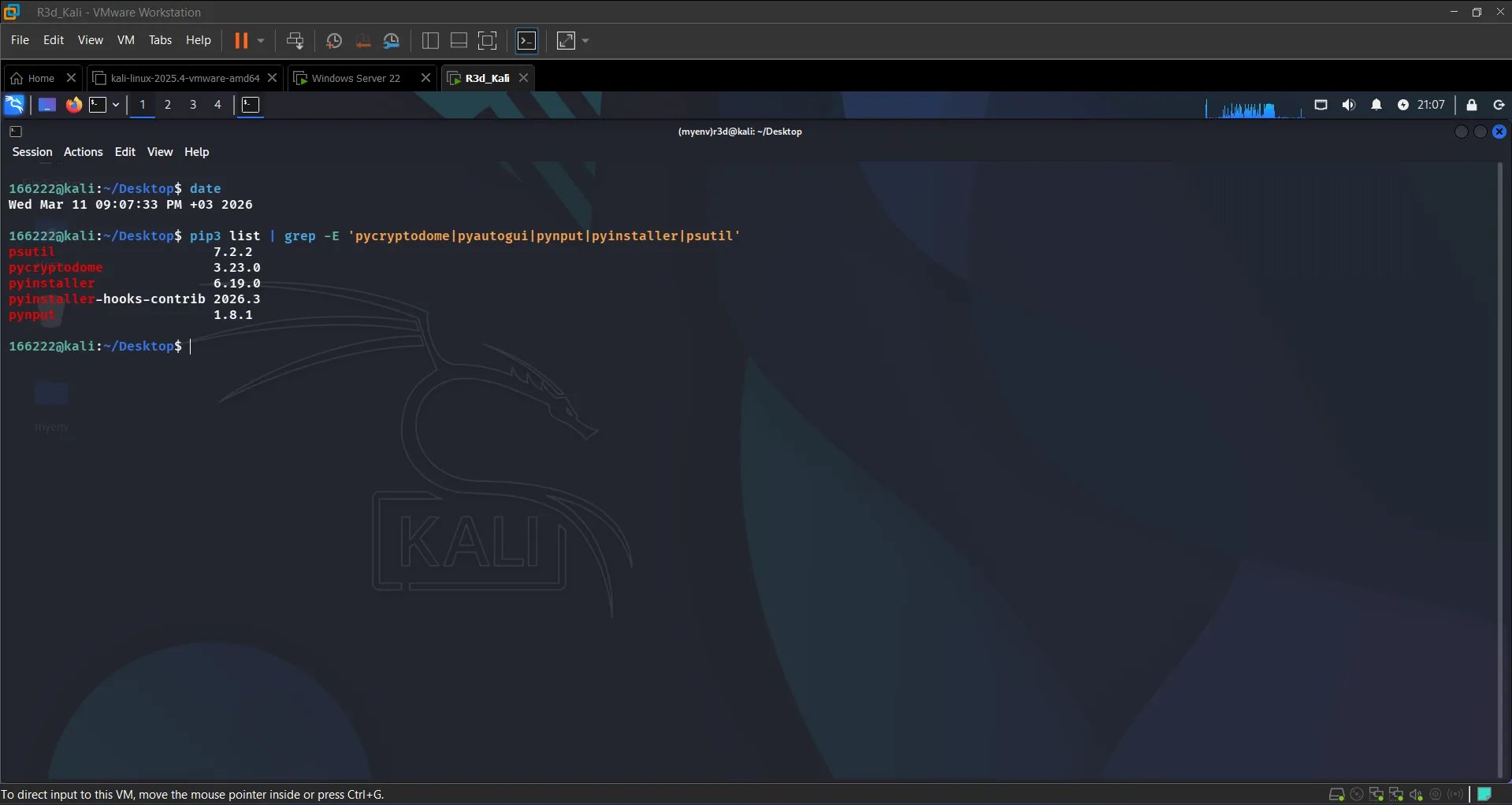Expand the terminal launcher dropdown chevron
Viewport: 1512px width, 805px height.
coord(116,105)
